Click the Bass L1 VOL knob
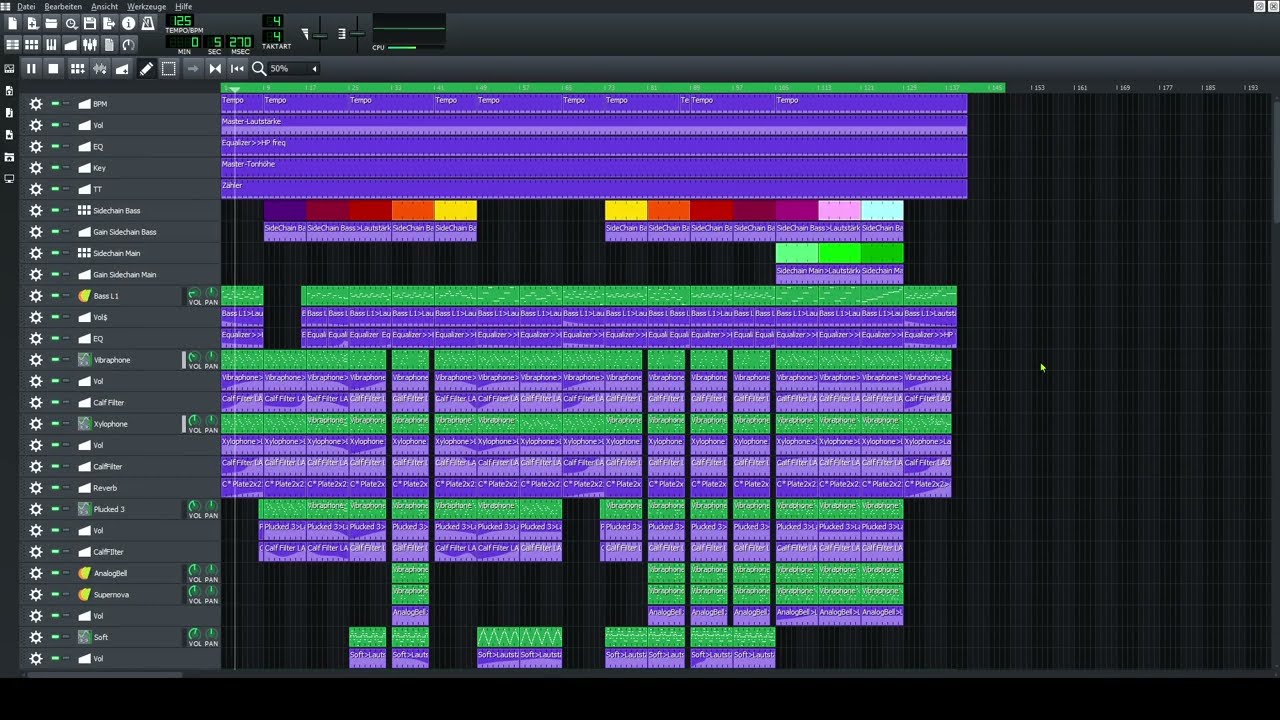The image size is (1280, 720). pos(194,293)
